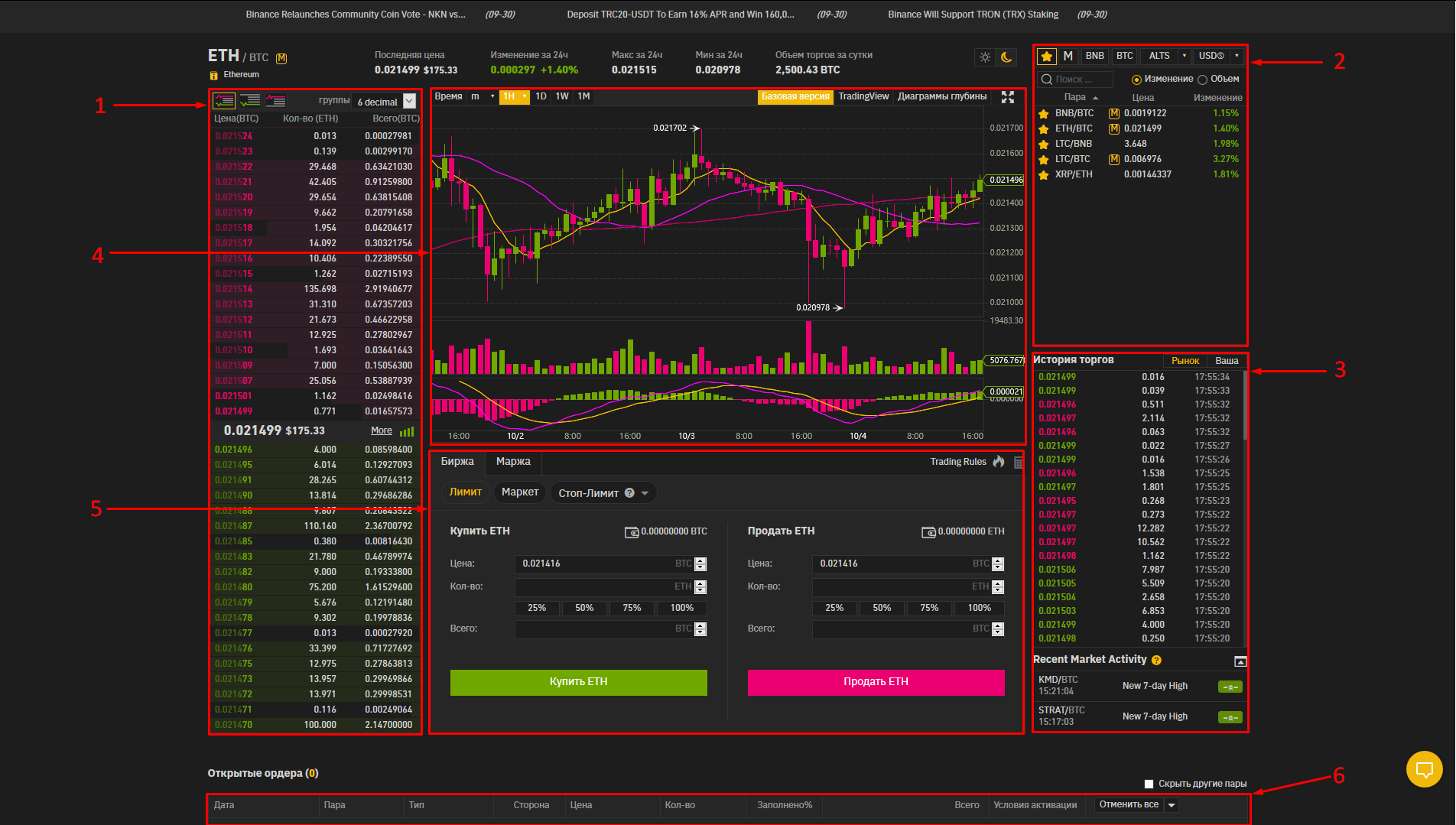
Task: Open the Stop-Limit help question icon
Action: (x=629, y=493)
